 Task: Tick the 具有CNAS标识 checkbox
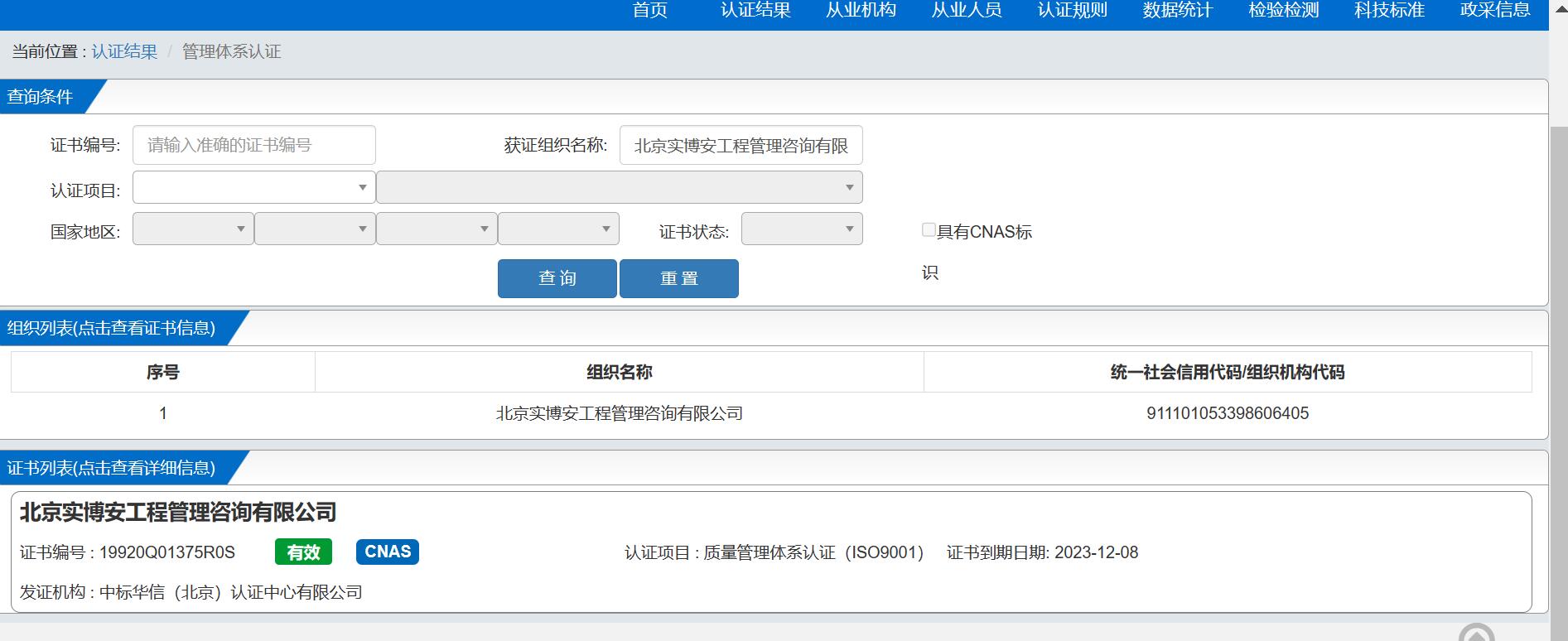(x=929, y=230)
